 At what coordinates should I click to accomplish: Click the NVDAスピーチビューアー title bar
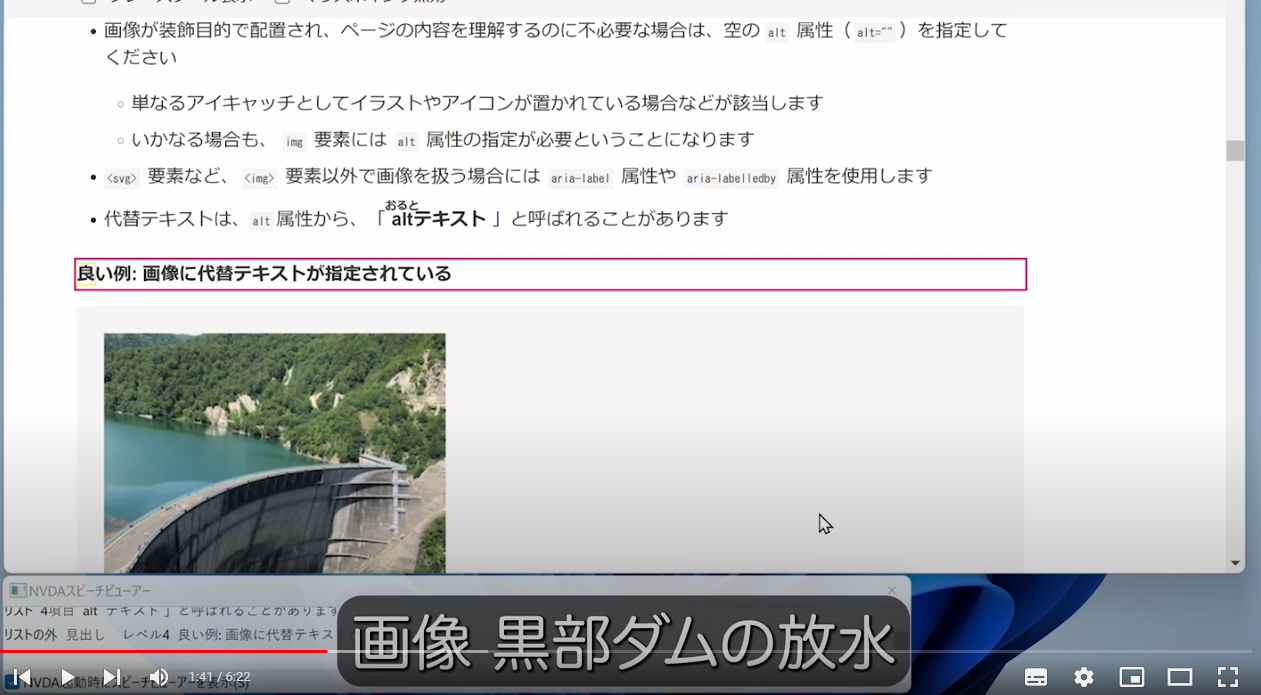coord(400,590)
